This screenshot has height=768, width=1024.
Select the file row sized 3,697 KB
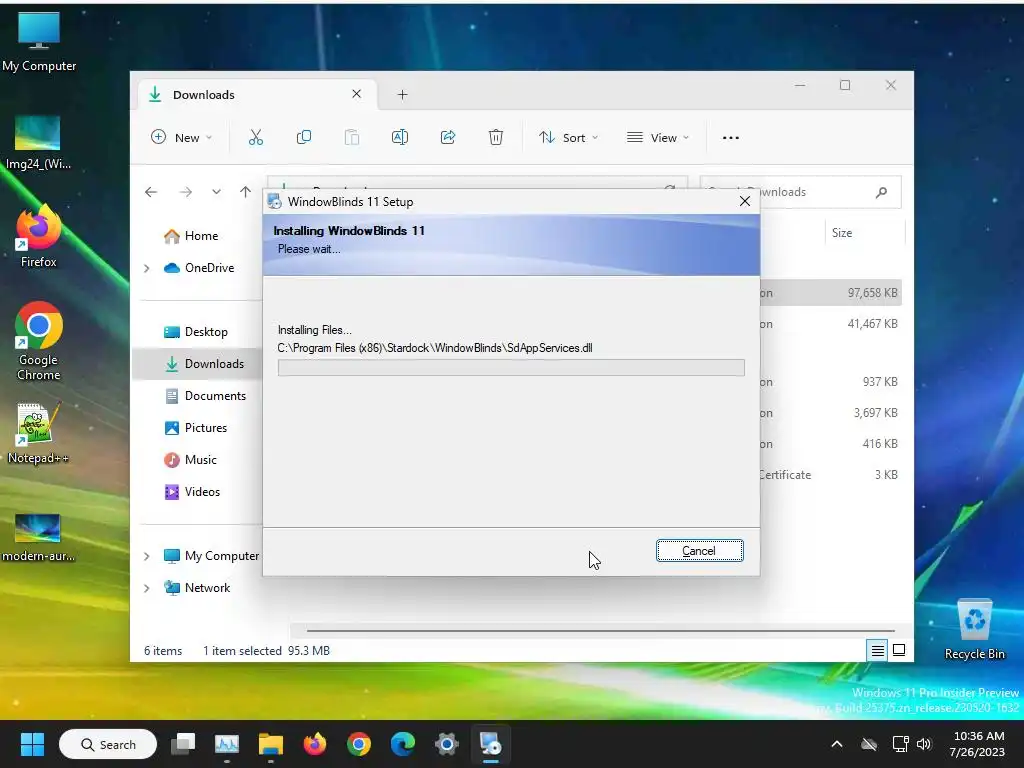(x=831, y=413)
